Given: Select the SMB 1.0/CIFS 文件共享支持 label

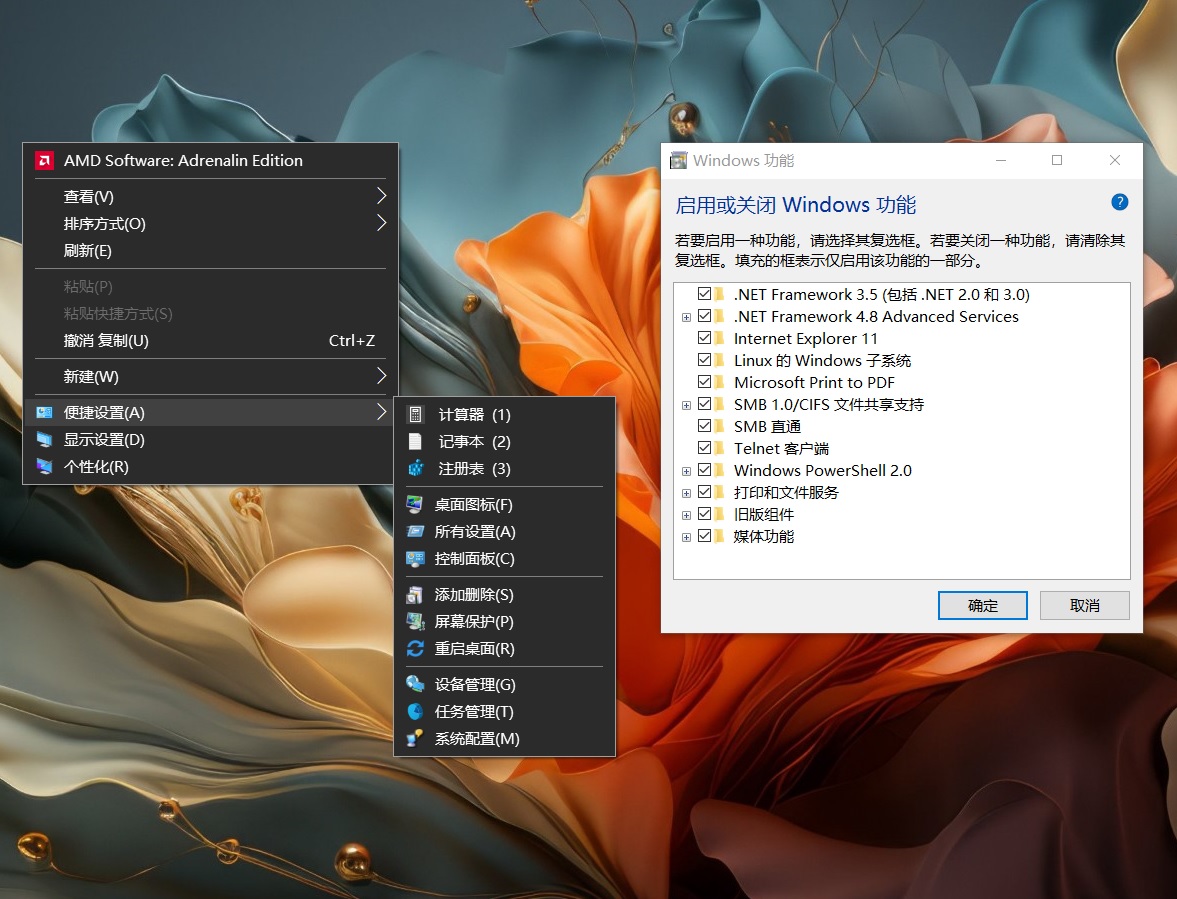Looking at the screenshot, I should click(829, 404).
